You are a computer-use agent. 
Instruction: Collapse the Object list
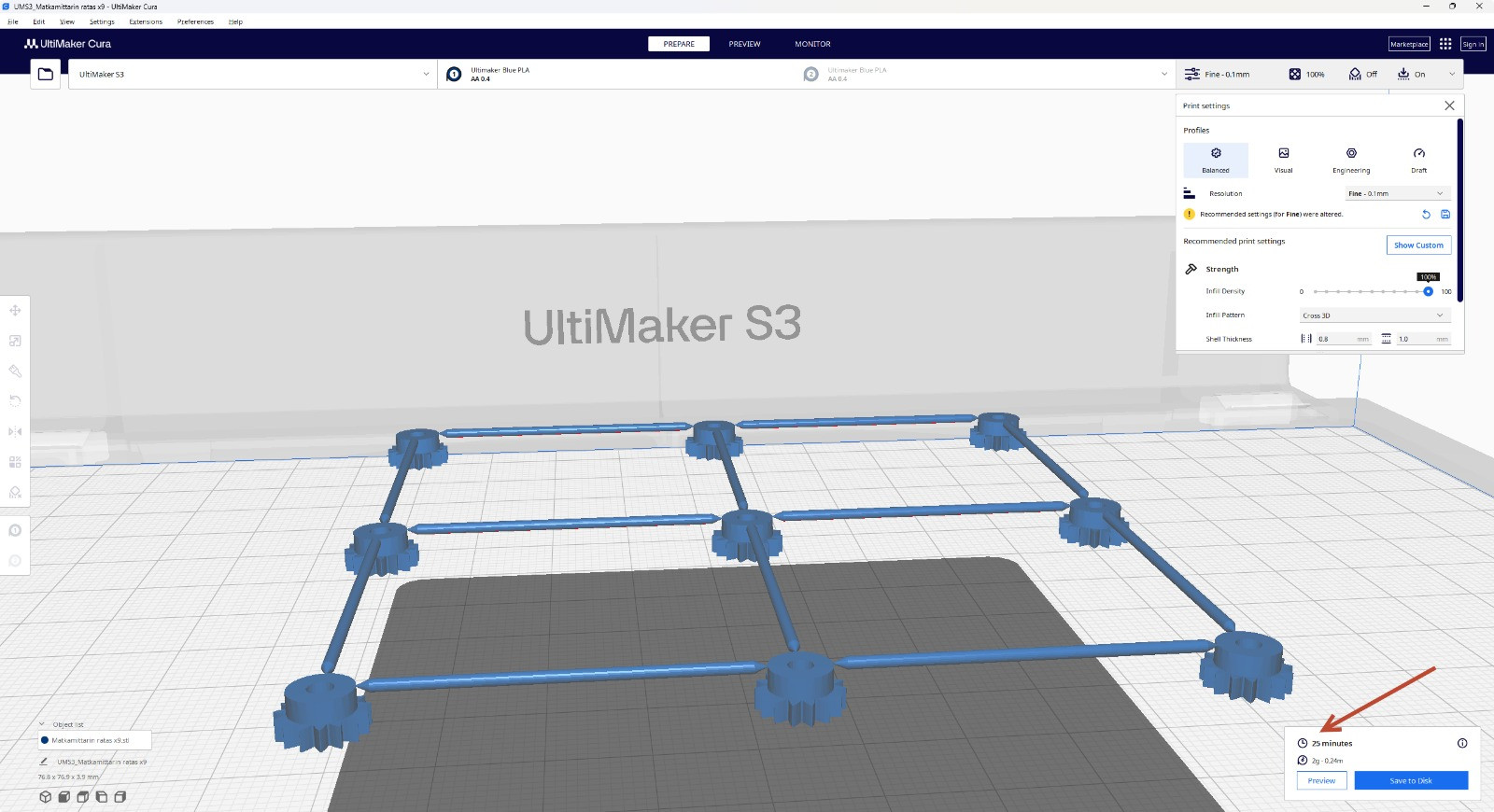(x=42, y=724)
